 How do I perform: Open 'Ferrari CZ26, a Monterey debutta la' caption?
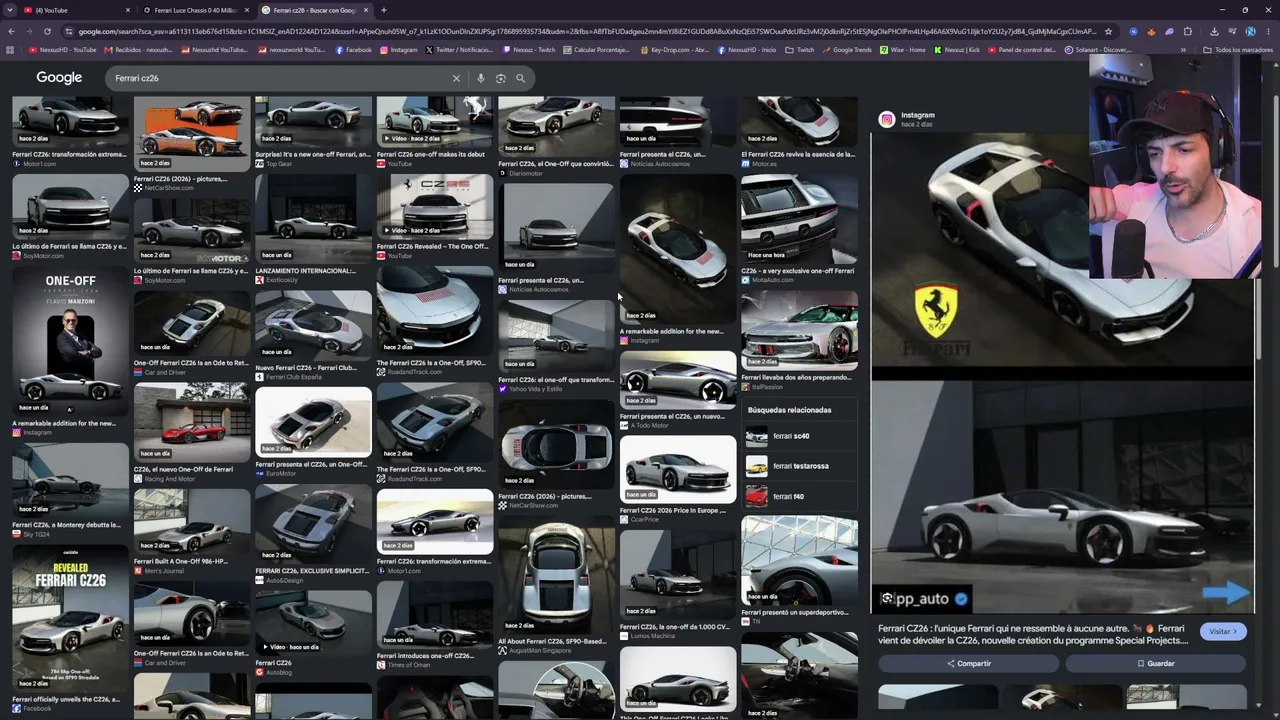[x=66, y=525]
